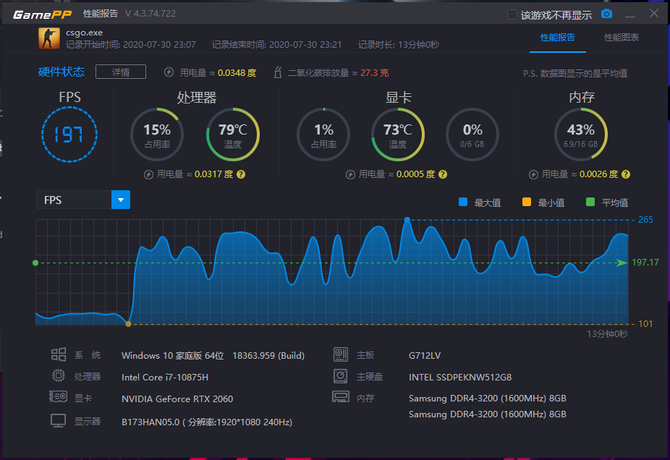This screenshot has width=670, height=460.
Task: Click the power icon under the processor gauges
Action: [148, 175]
